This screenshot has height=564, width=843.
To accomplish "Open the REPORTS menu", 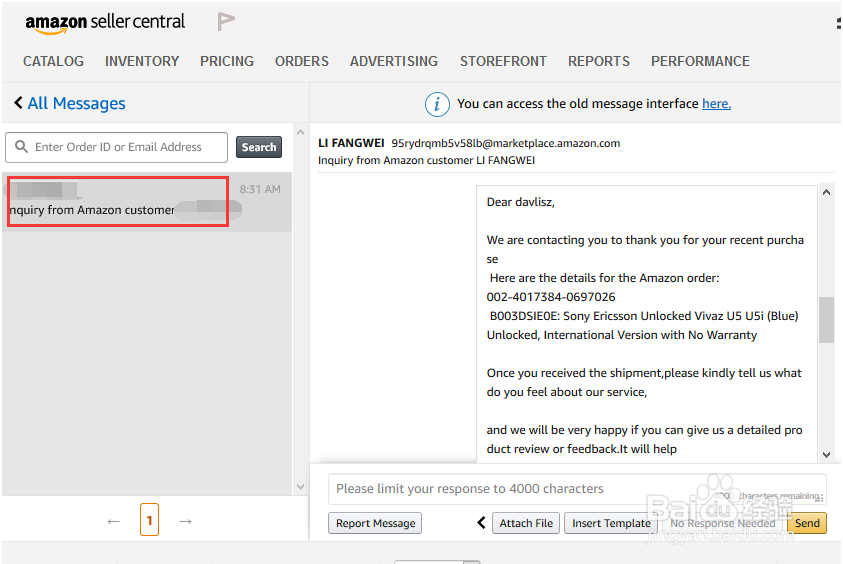I will coord(599,61).
